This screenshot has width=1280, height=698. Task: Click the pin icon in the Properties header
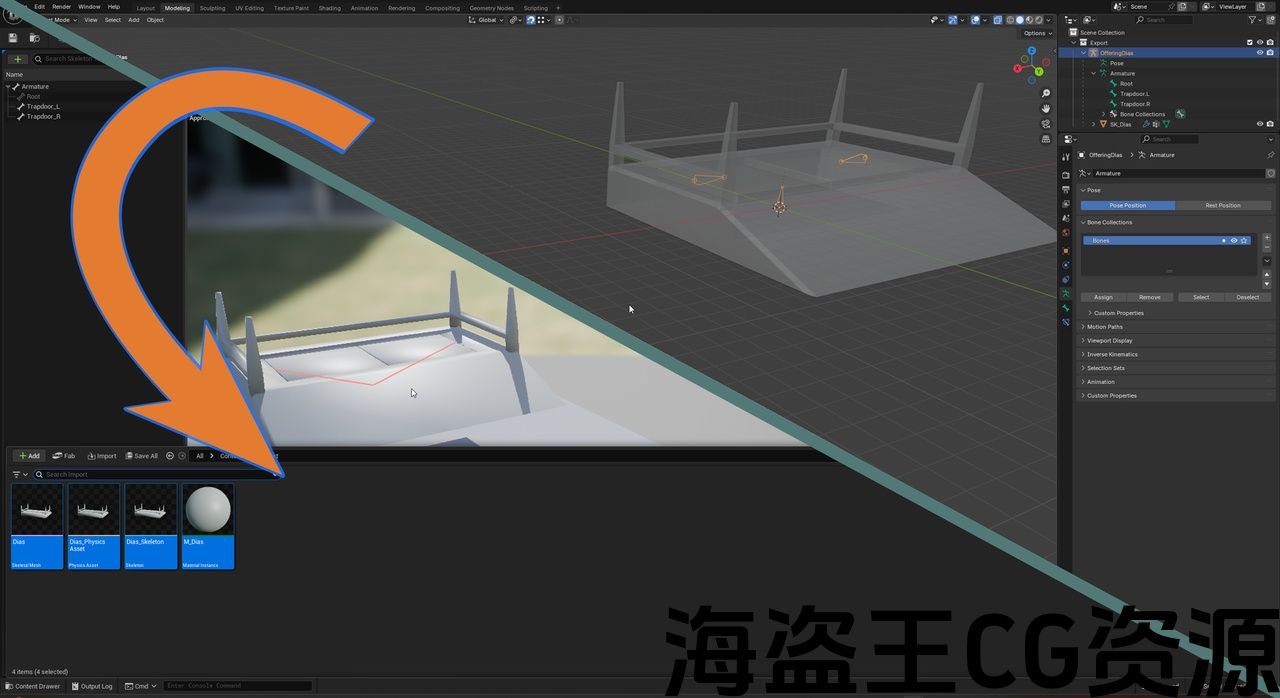point(1270,155)
